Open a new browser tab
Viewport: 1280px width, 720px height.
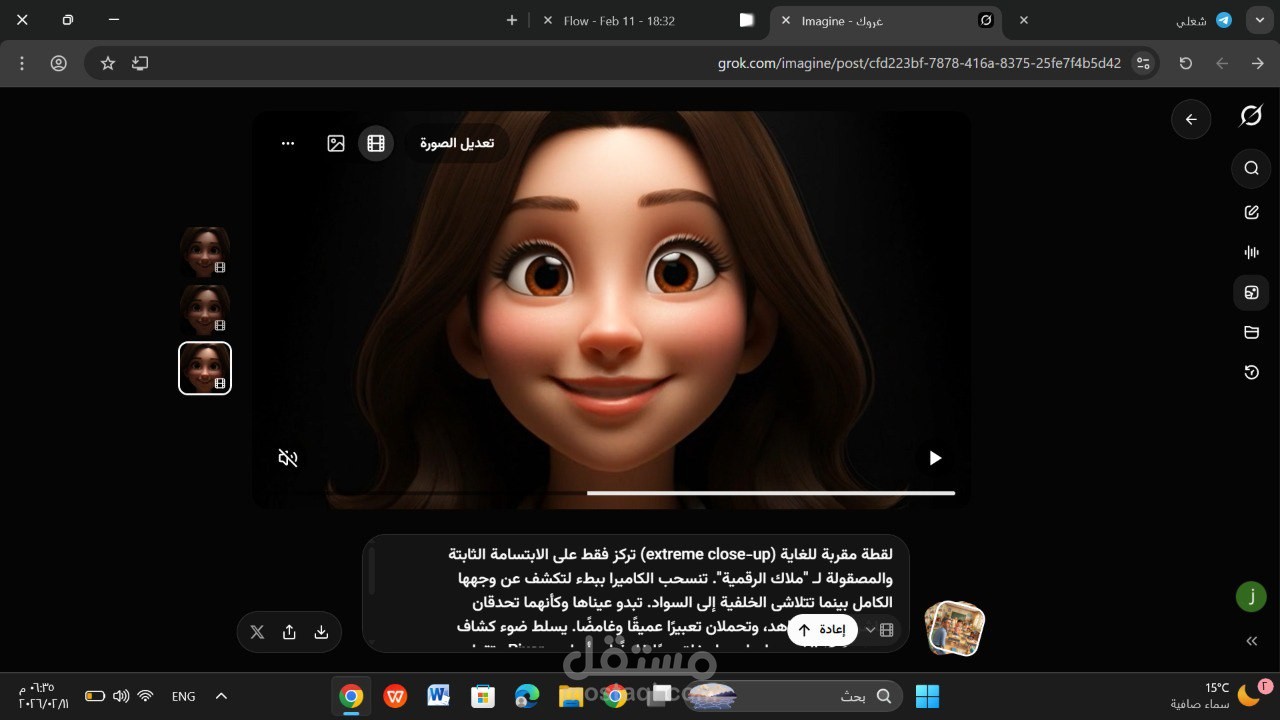(512, 20)
